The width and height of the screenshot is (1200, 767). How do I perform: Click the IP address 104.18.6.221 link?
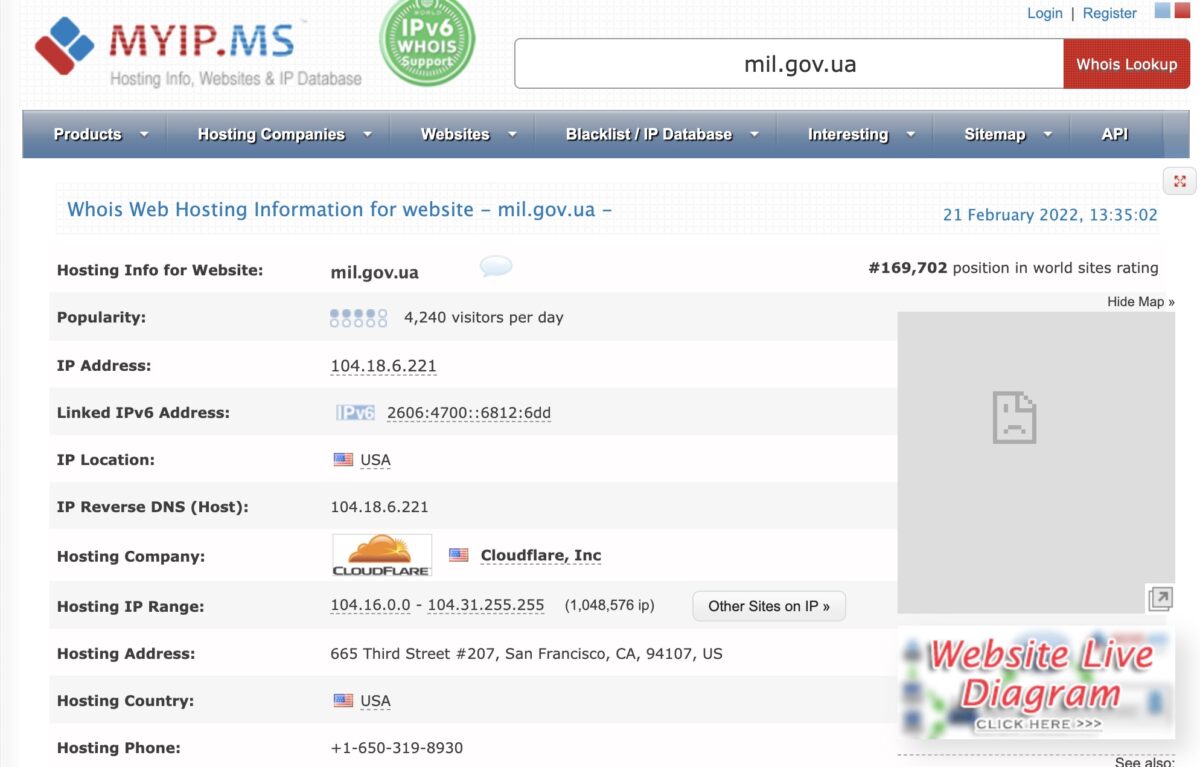point(384,366)
